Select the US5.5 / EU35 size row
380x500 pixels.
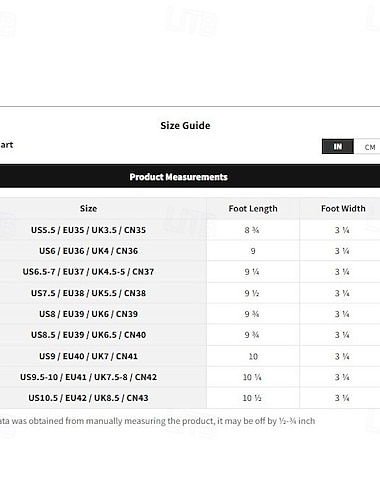[190, 230]
